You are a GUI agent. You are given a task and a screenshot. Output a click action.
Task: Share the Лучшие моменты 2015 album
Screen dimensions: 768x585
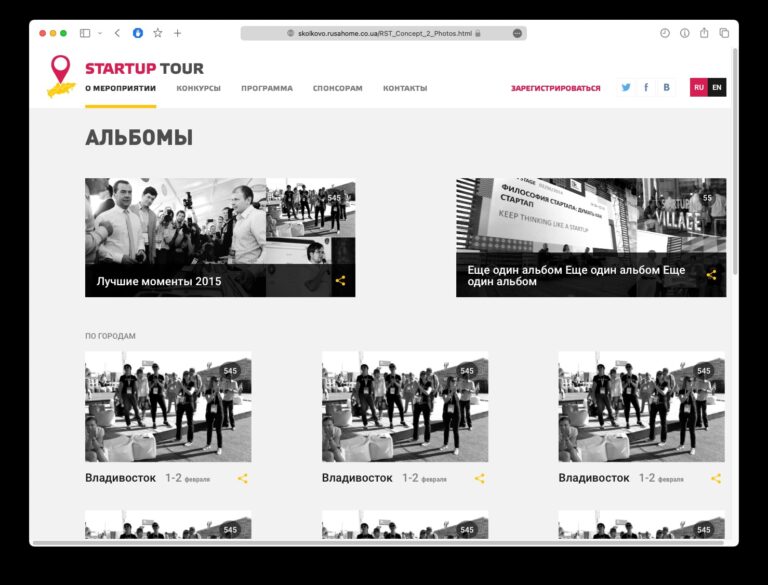click(x=340, y=281)
